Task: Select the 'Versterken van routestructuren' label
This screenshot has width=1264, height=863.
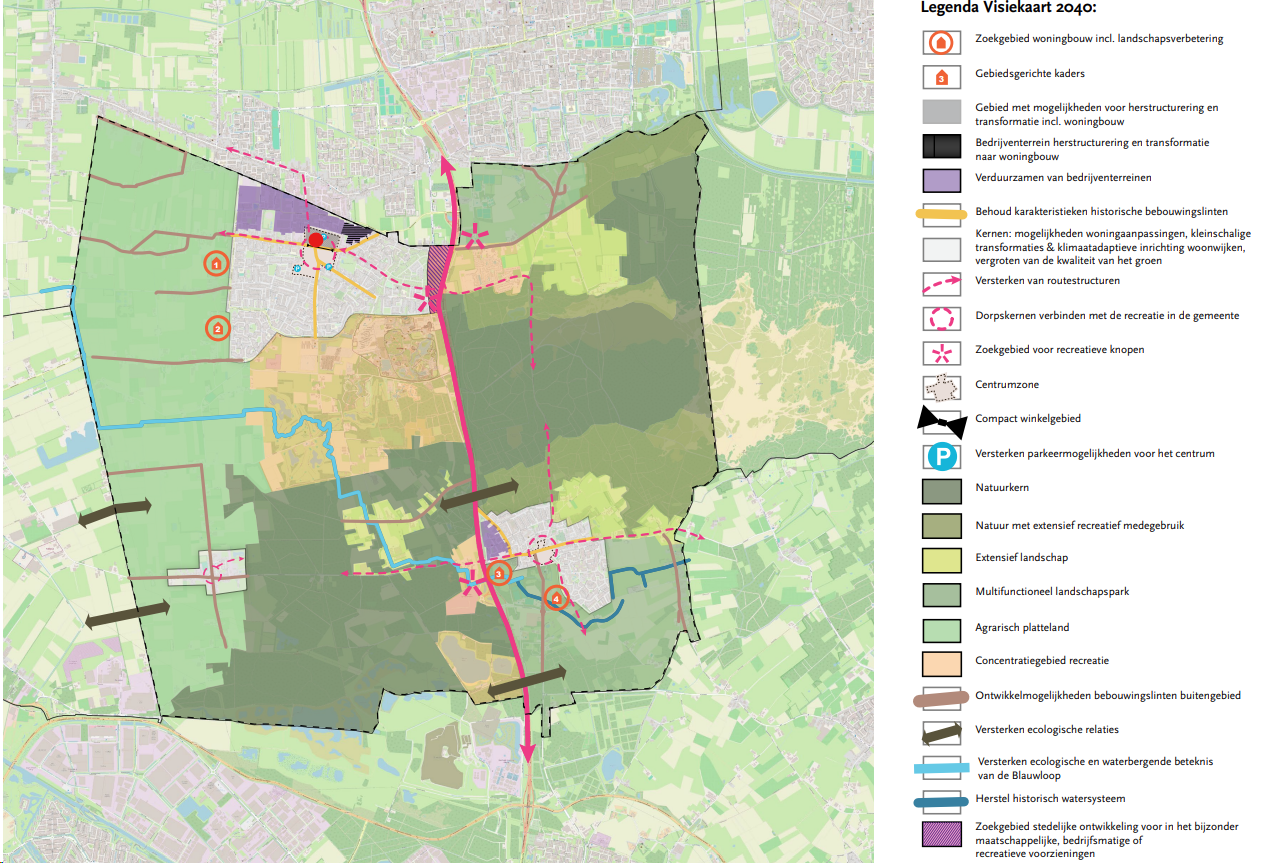Action: [1049, 281]
